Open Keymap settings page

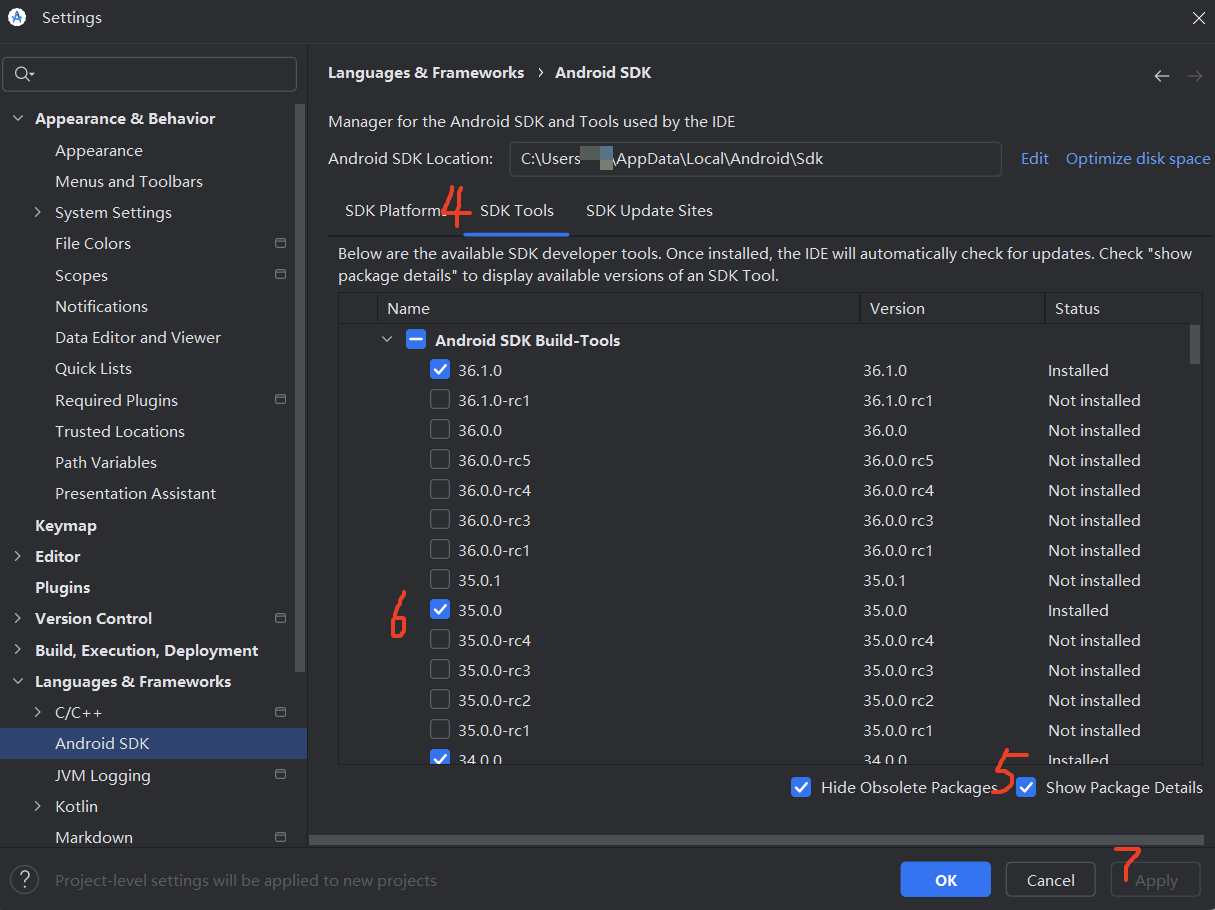pyautogui.click(x=66, y=525)
